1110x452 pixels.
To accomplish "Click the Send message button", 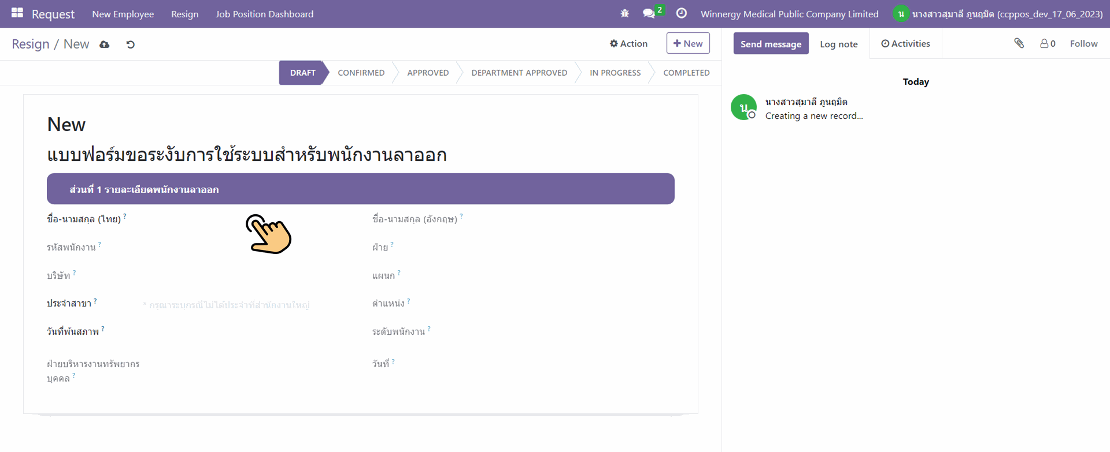I will point(770,44).
